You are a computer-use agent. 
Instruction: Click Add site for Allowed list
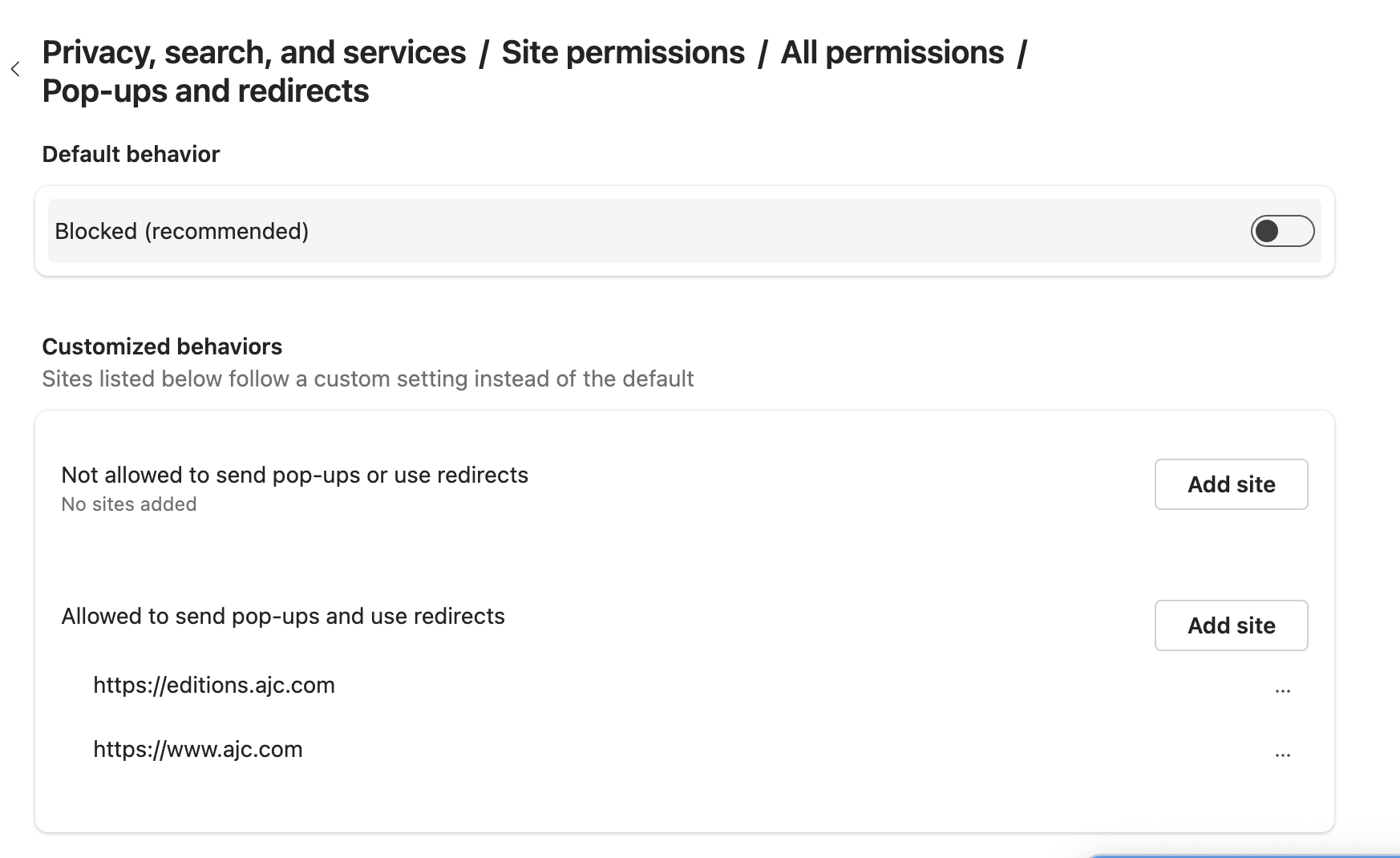(x=1230, y=625)
